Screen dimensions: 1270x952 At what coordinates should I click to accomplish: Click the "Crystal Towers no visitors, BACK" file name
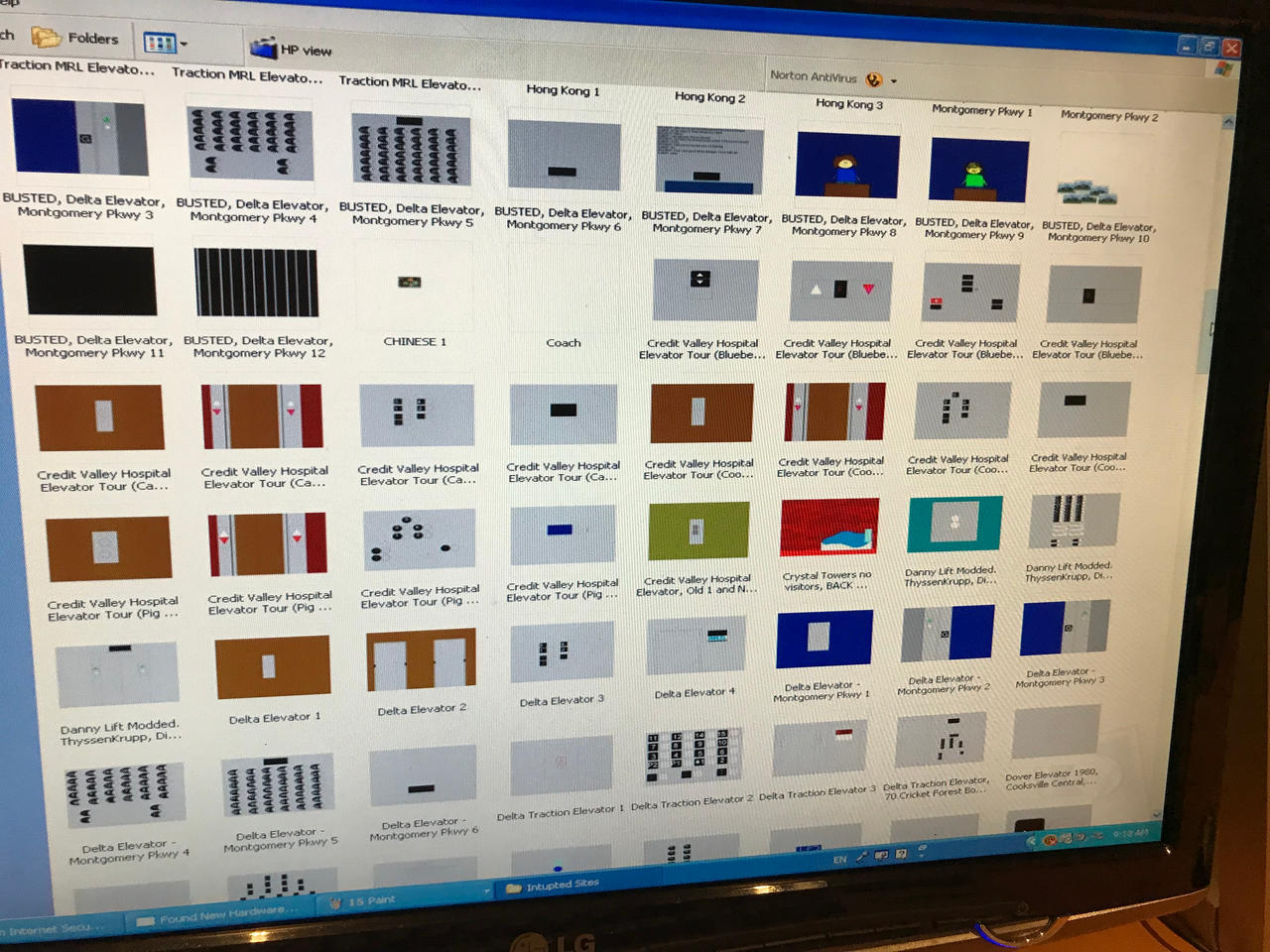[825, 580]
